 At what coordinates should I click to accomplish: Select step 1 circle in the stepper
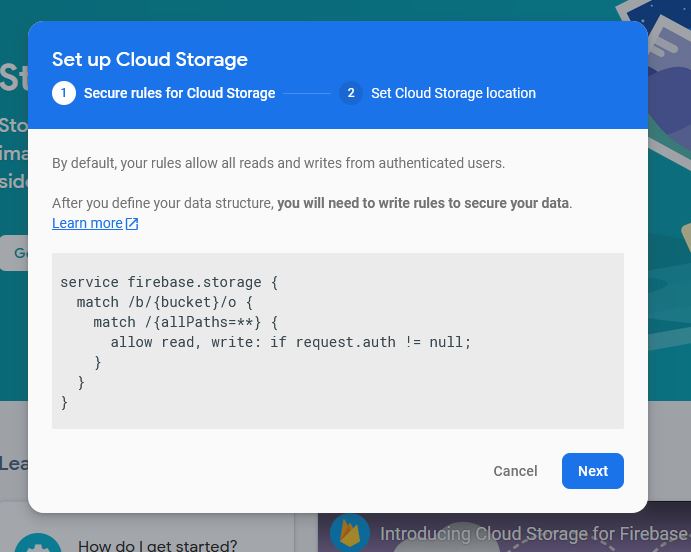point(64,93)
